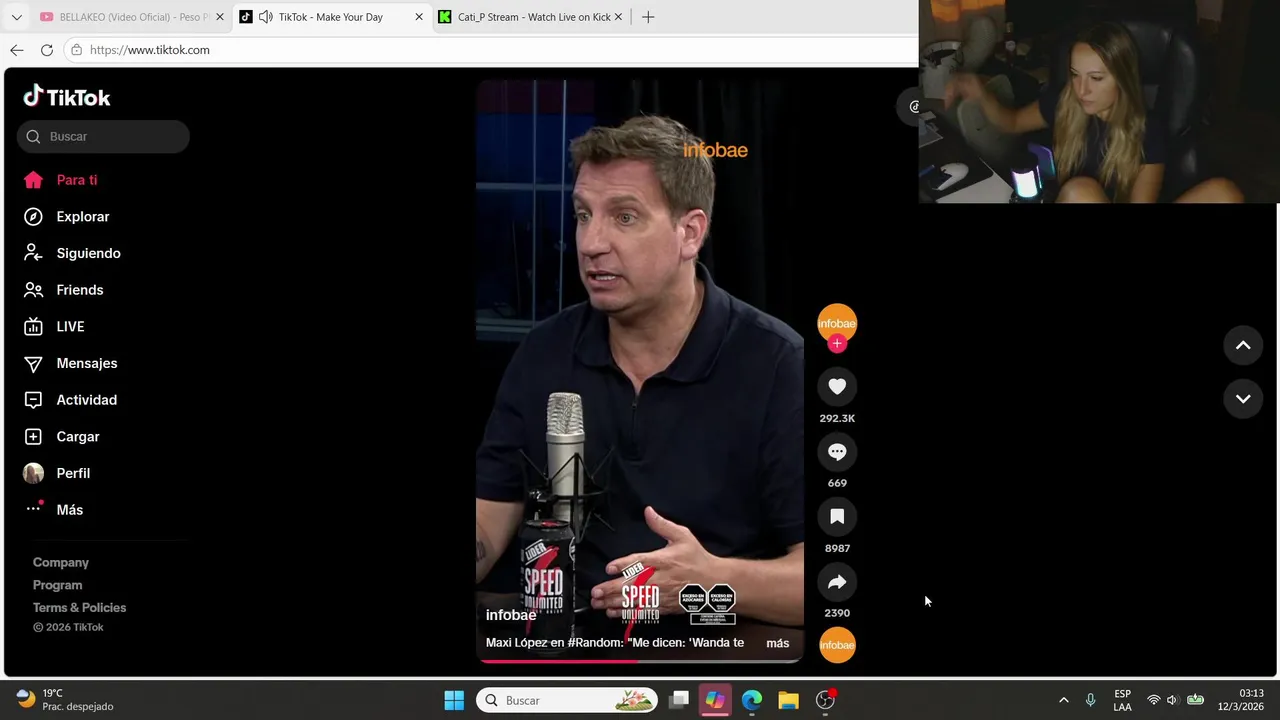Viewport: 1280px width, 720px height.
Task: Close the BELLAKEO browser tab
Action: coord(220,17)
